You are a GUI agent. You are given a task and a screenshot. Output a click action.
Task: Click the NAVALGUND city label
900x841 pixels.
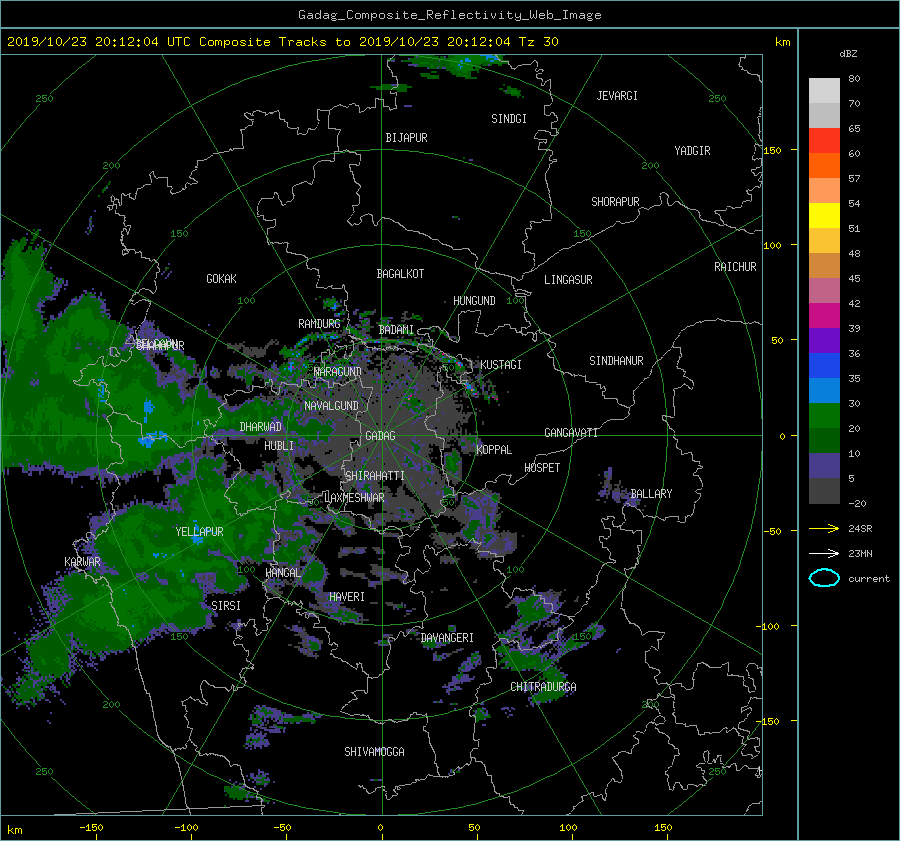(331, 406)
